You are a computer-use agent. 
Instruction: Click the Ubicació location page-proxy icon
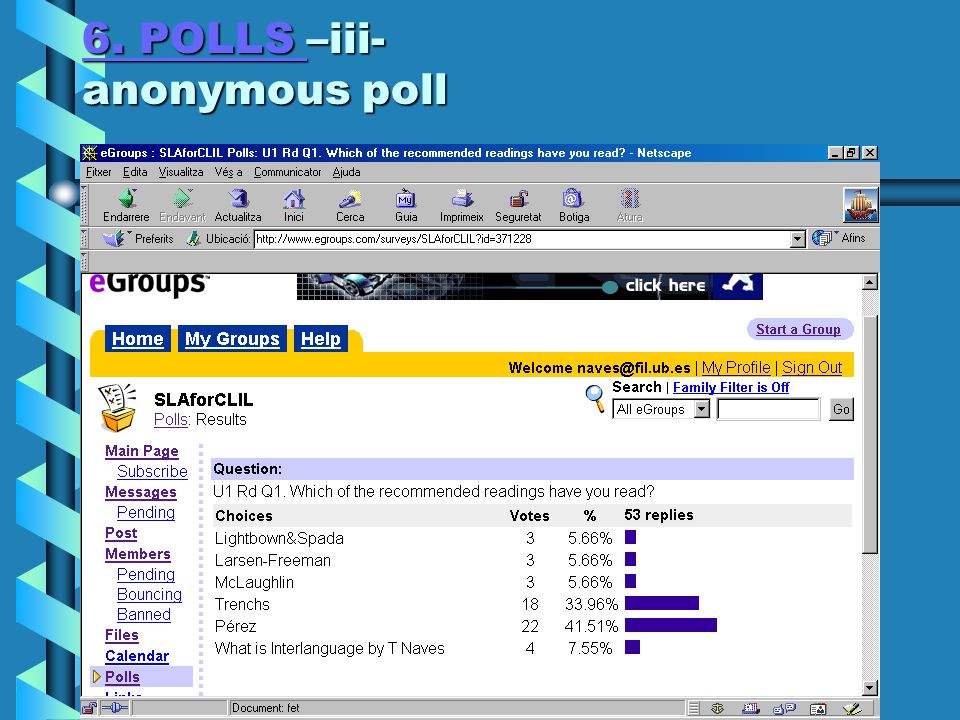(x=193, y=238)
